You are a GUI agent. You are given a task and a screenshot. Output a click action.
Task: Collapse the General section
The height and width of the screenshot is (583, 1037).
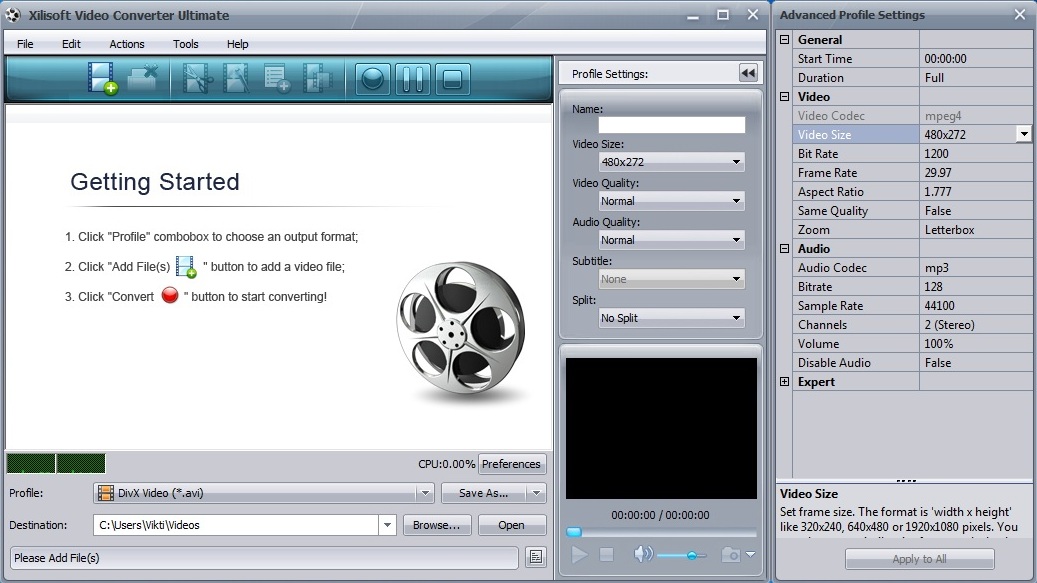coord(784,40)
